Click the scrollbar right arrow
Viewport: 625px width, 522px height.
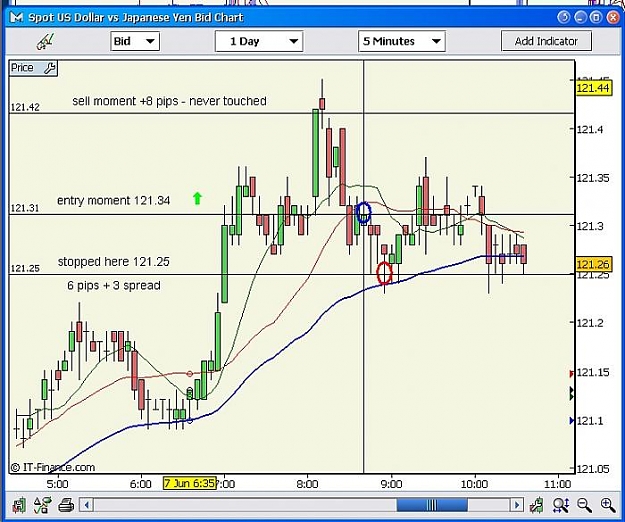pyautogui.click(x=517, y=505)
